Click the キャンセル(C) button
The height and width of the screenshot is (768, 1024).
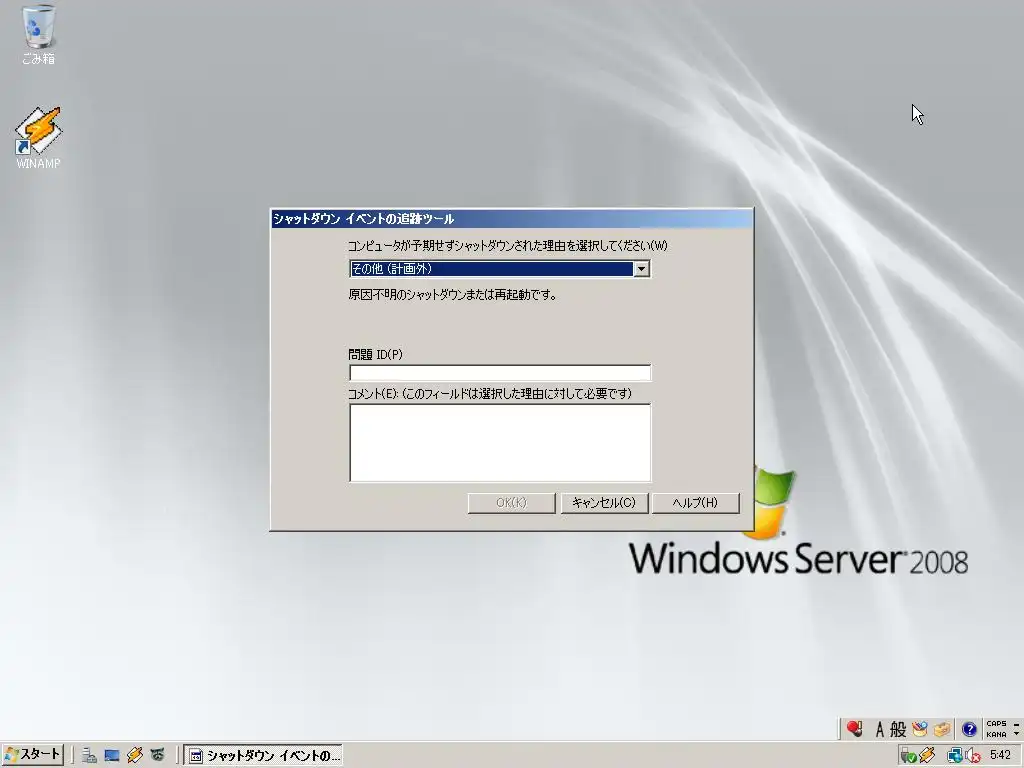[604, 503]
